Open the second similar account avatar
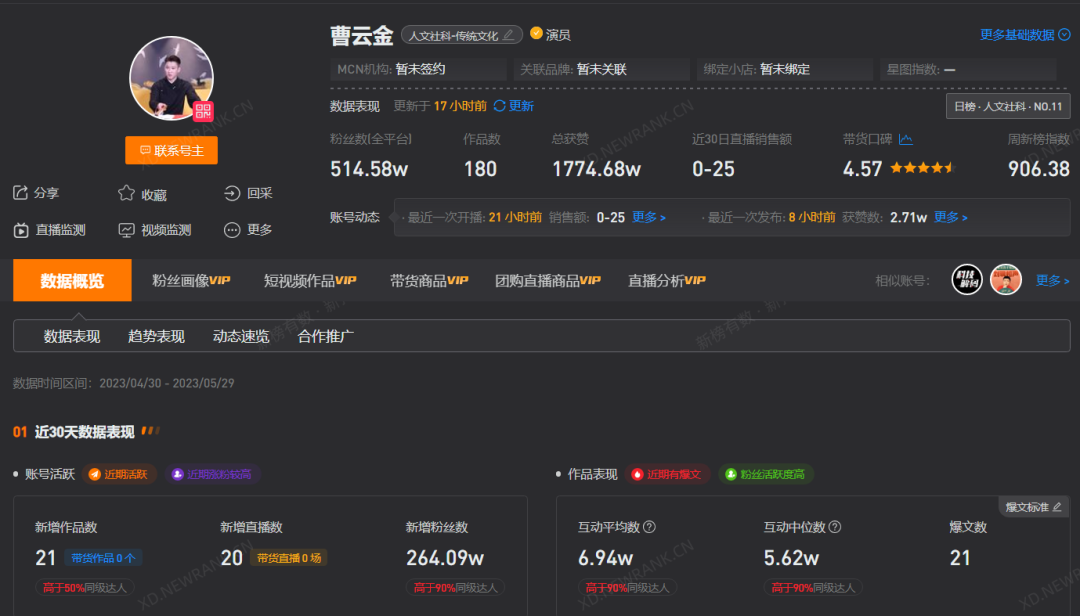 pyautogui.click(x=1006, y=280)
